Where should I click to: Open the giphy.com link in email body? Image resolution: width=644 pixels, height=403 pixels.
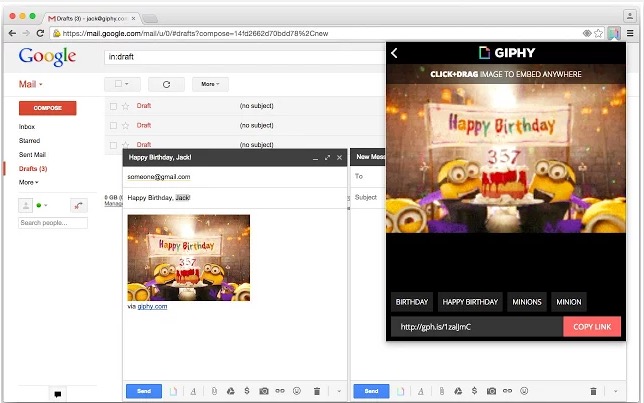tap(152, 306)
